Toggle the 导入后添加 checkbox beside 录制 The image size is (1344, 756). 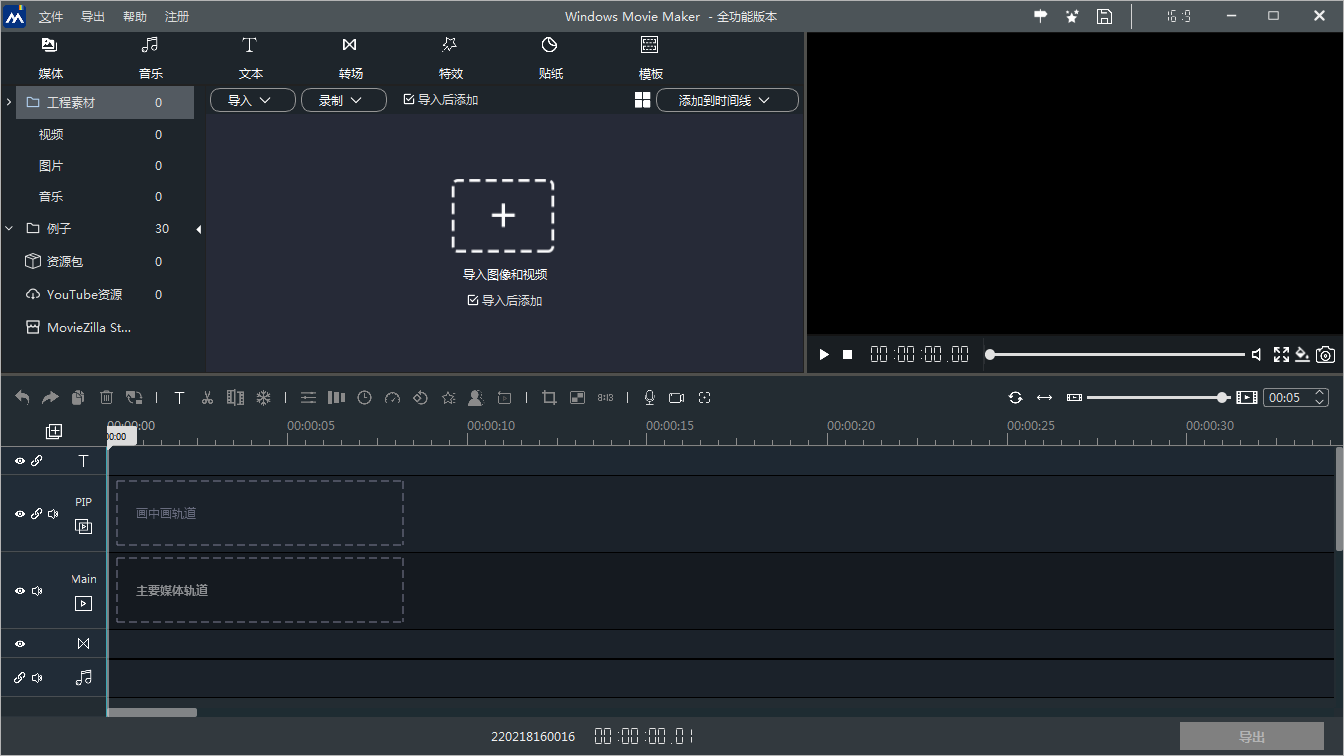409,100
